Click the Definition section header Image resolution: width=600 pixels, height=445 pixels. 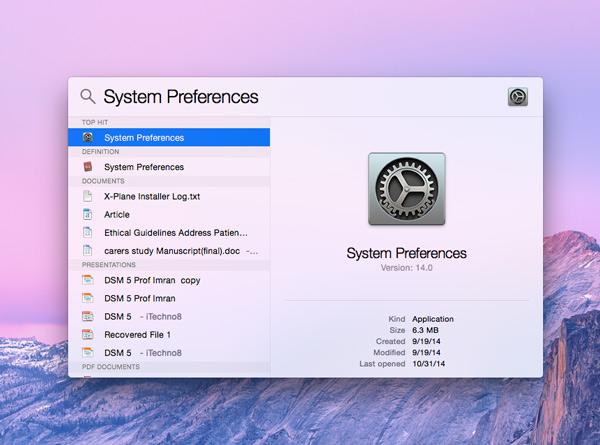coord(100,152)
